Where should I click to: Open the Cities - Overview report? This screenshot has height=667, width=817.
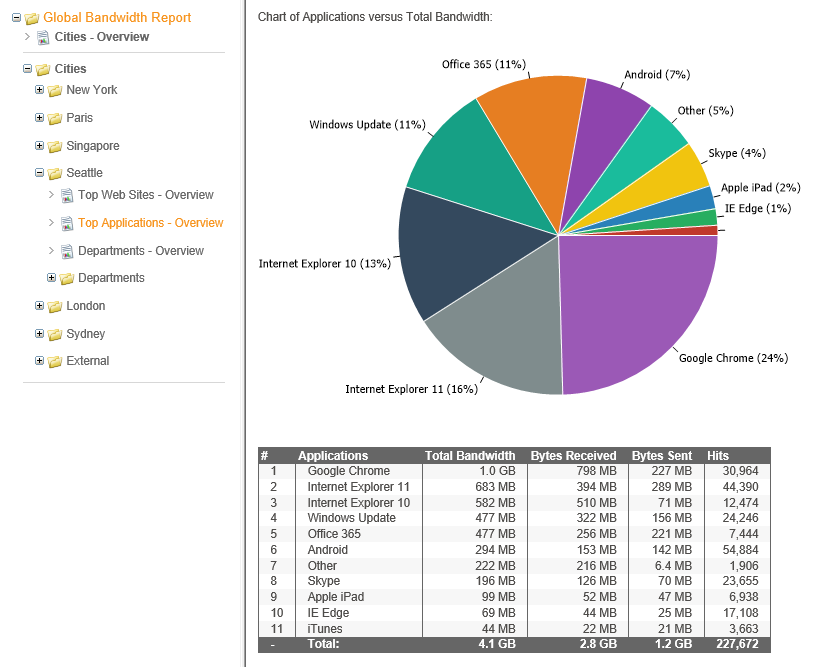(102, 37)
